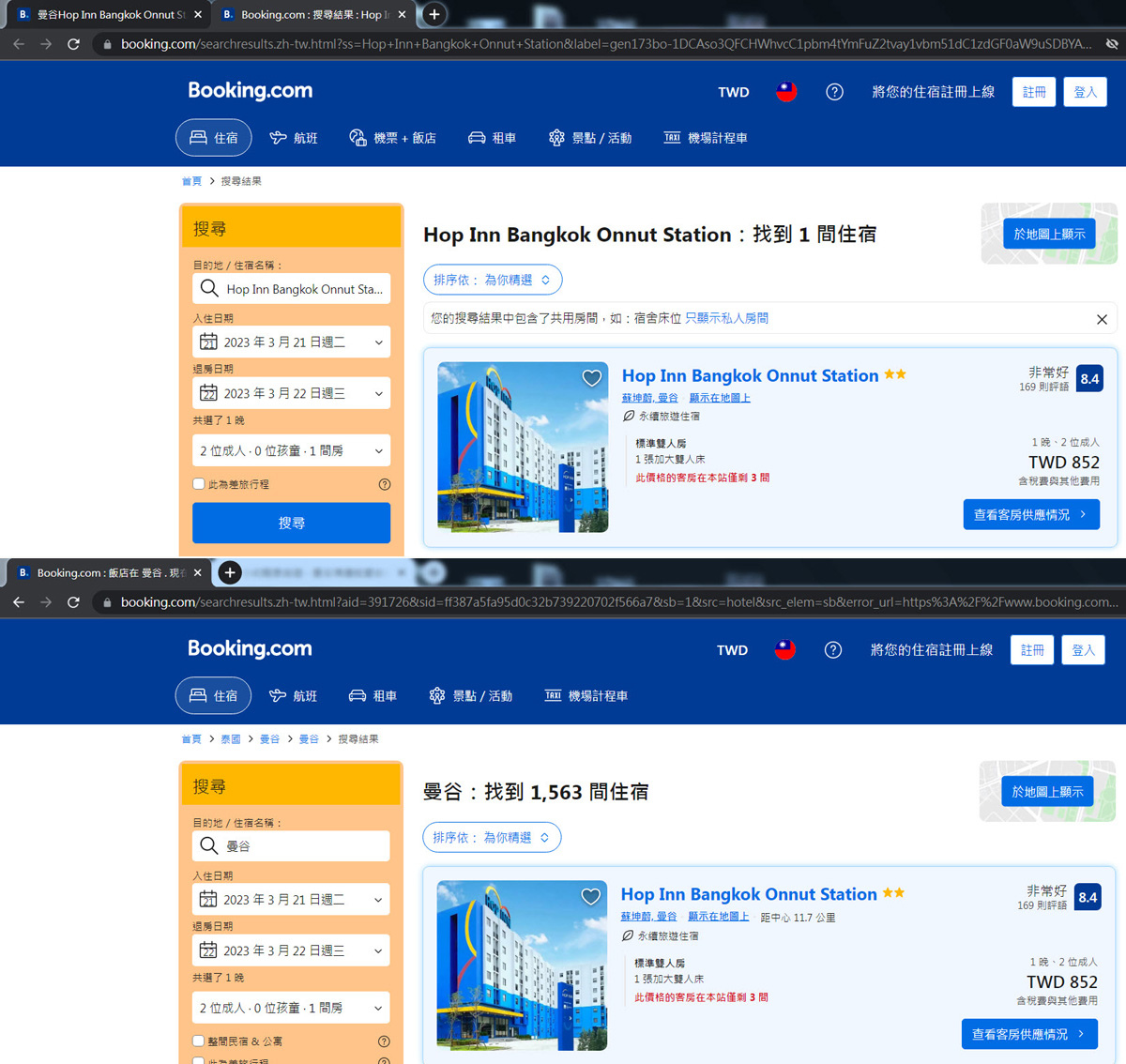1126x1064 pixels.
Task: Click the 只顯示私人房間 link
Action: click(726, 318)
